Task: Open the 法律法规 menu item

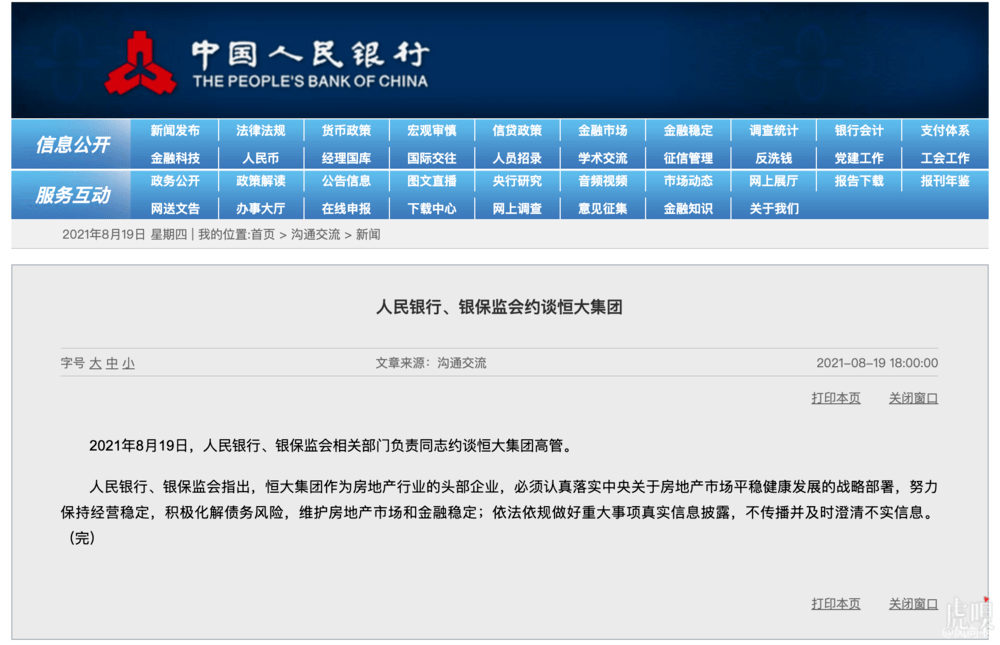Action: tap(260, 131)
